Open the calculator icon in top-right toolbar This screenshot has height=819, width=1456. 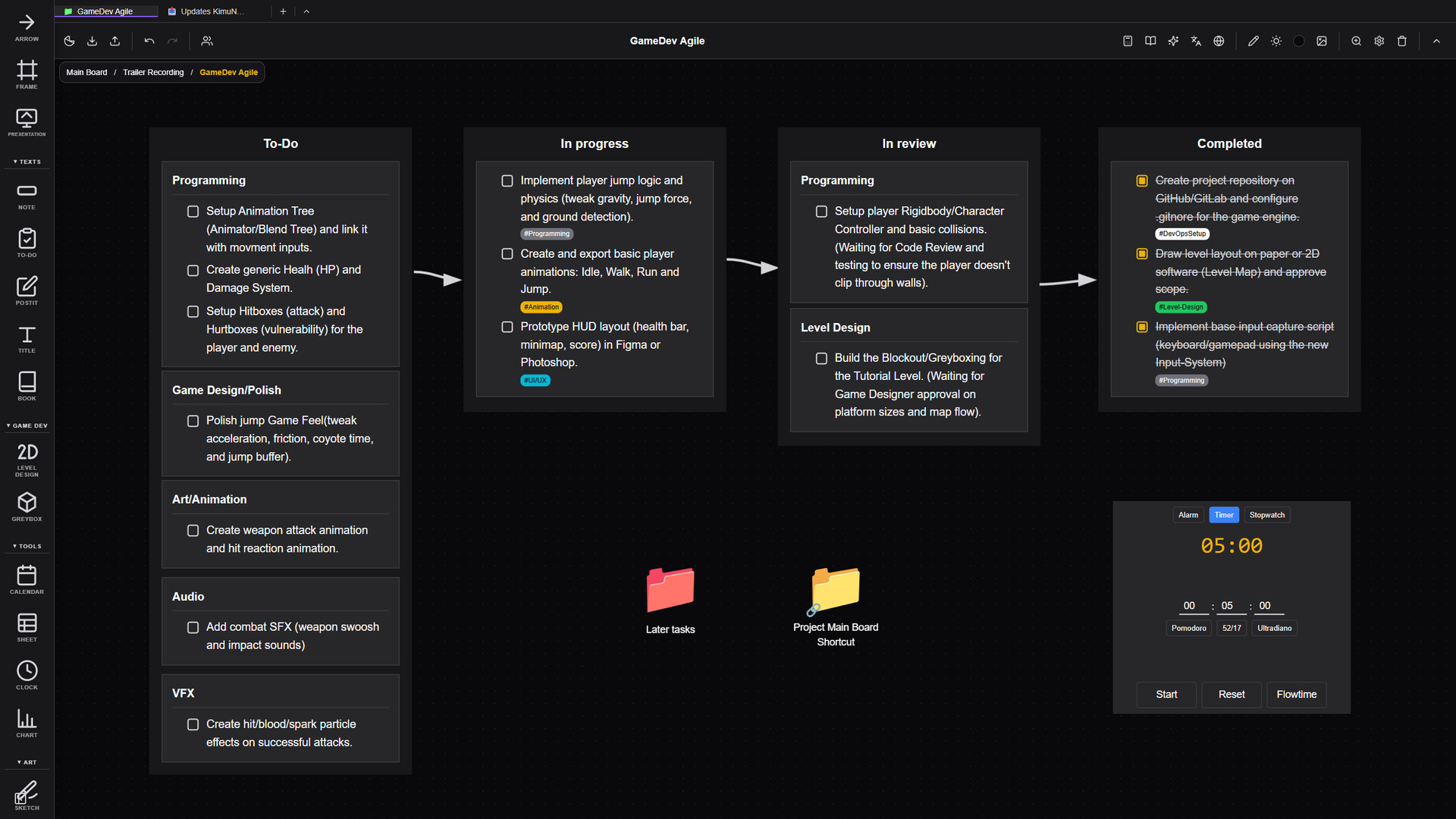click(x=1128, y=41)
